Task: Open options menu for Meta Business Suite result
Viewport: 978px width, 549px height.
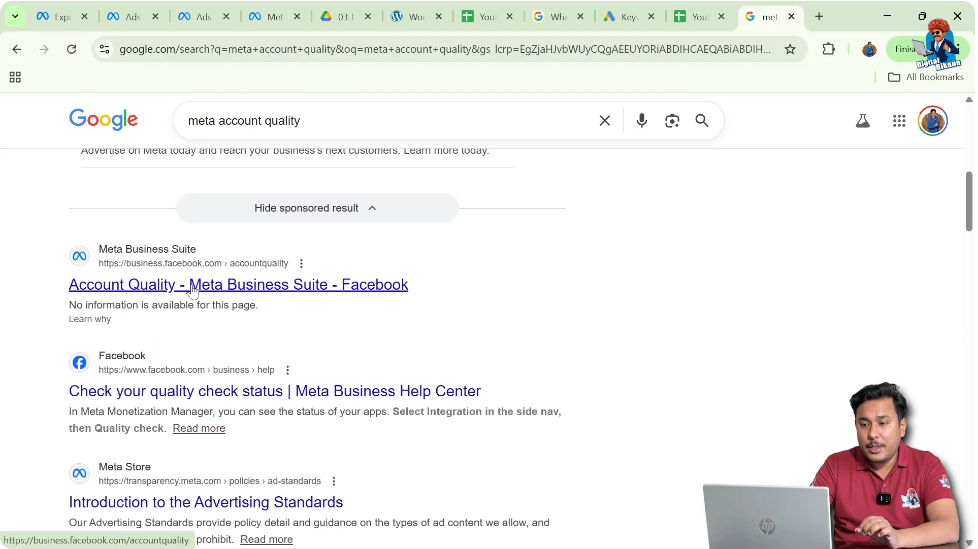Action: [301, 264]
